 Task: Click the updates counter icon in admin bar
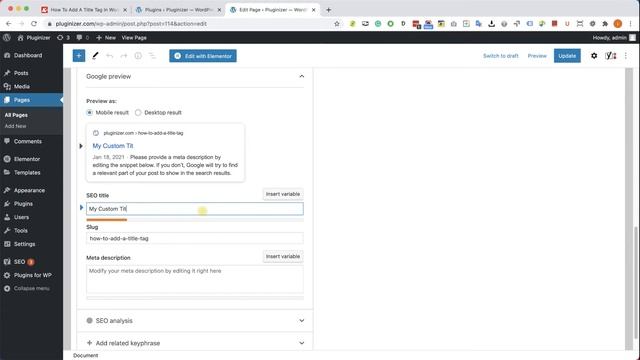63,38
